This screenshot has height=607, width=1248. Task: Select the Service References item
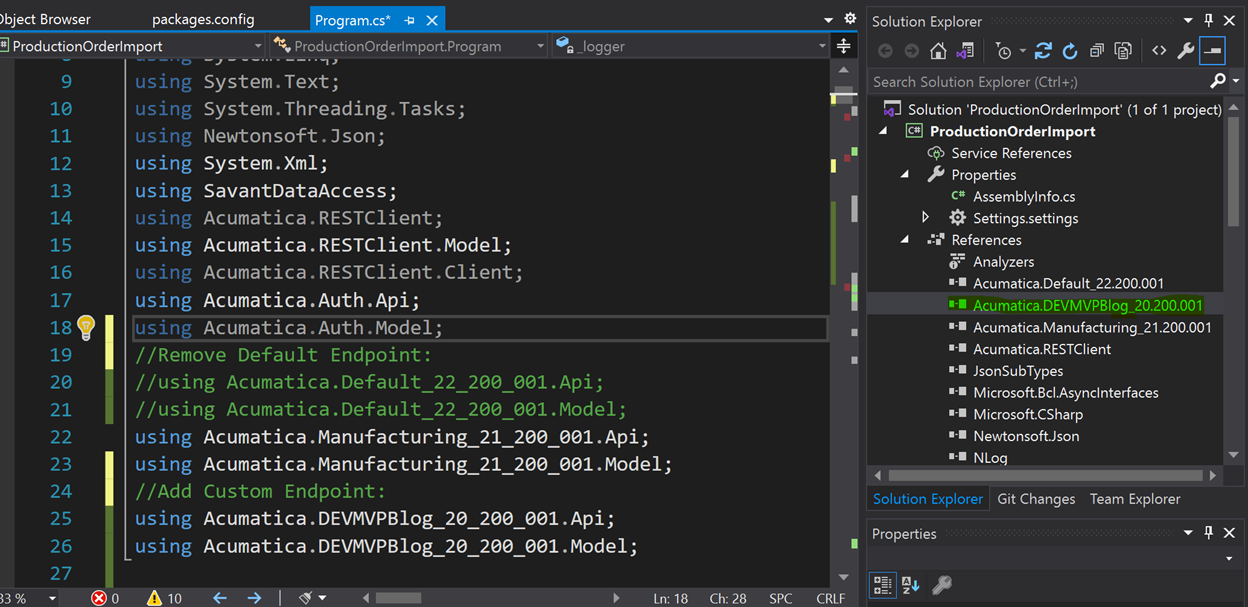pyautogui.click(x=1011, y=153)
